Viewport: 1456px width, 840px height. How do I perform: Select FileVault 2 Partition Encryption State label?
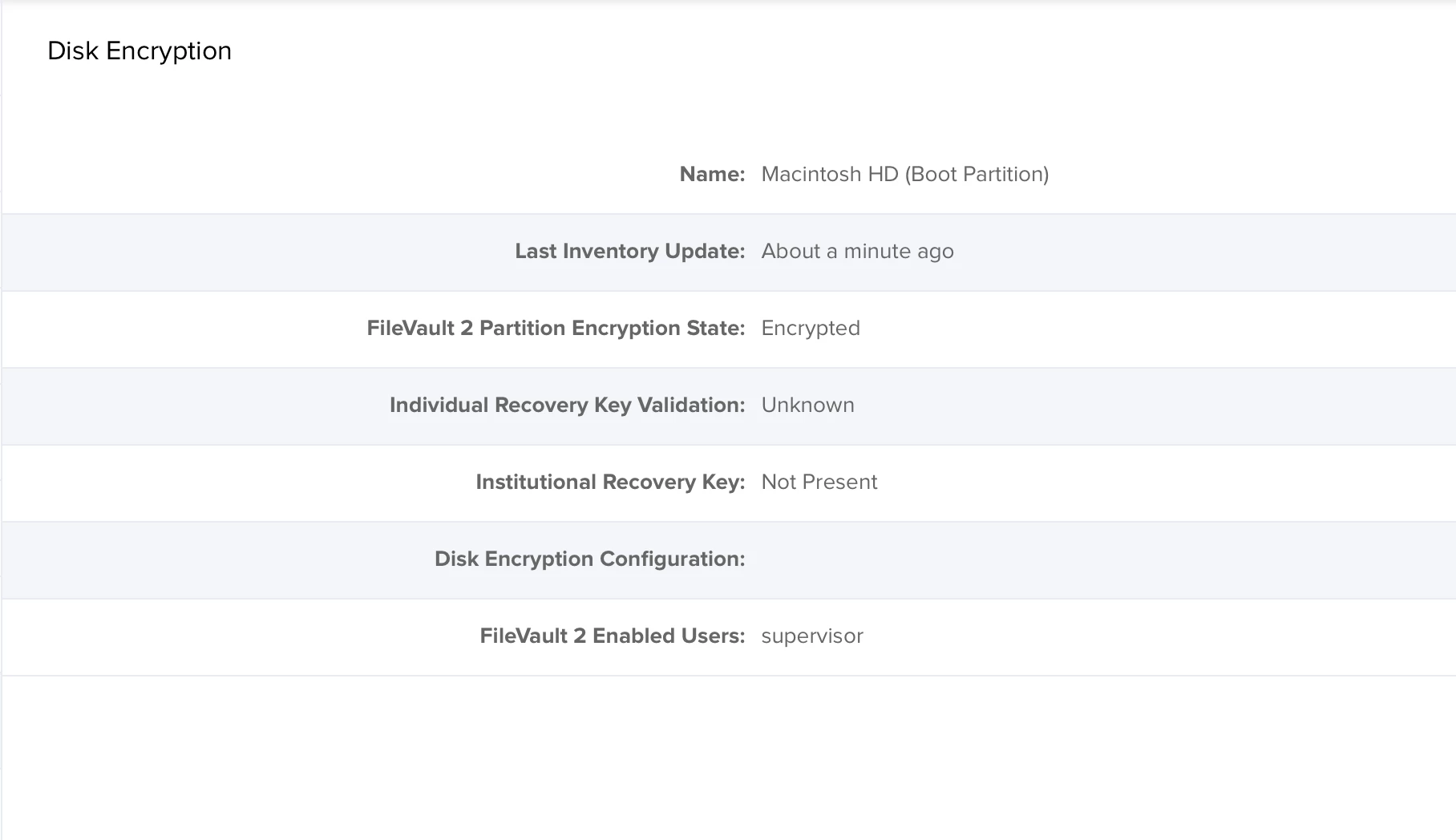tap(556, 329)
